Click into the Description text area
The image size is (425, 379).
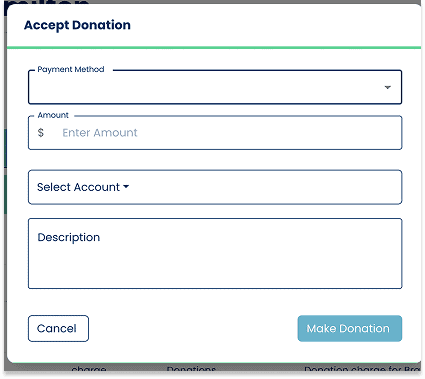215,253
